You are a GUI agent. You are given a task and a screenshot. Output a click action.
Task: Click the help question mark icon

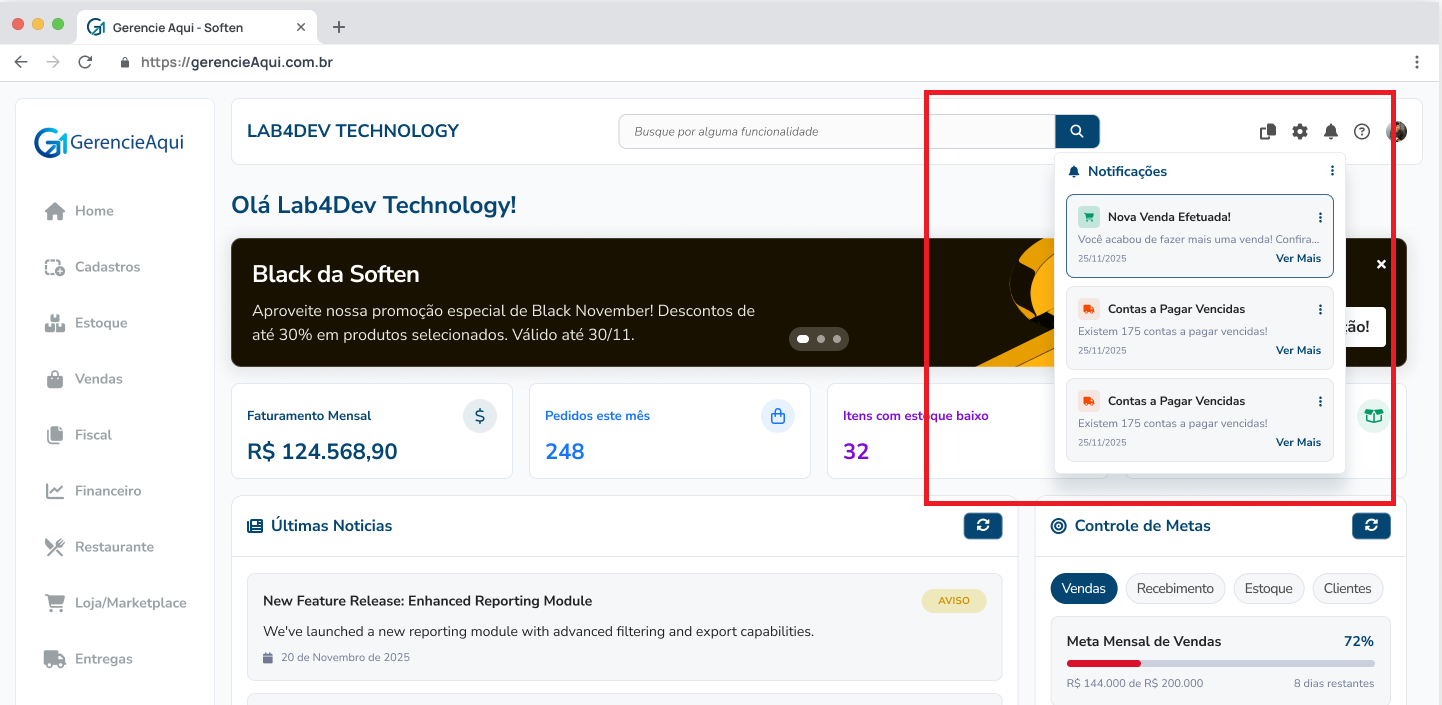1361,131
